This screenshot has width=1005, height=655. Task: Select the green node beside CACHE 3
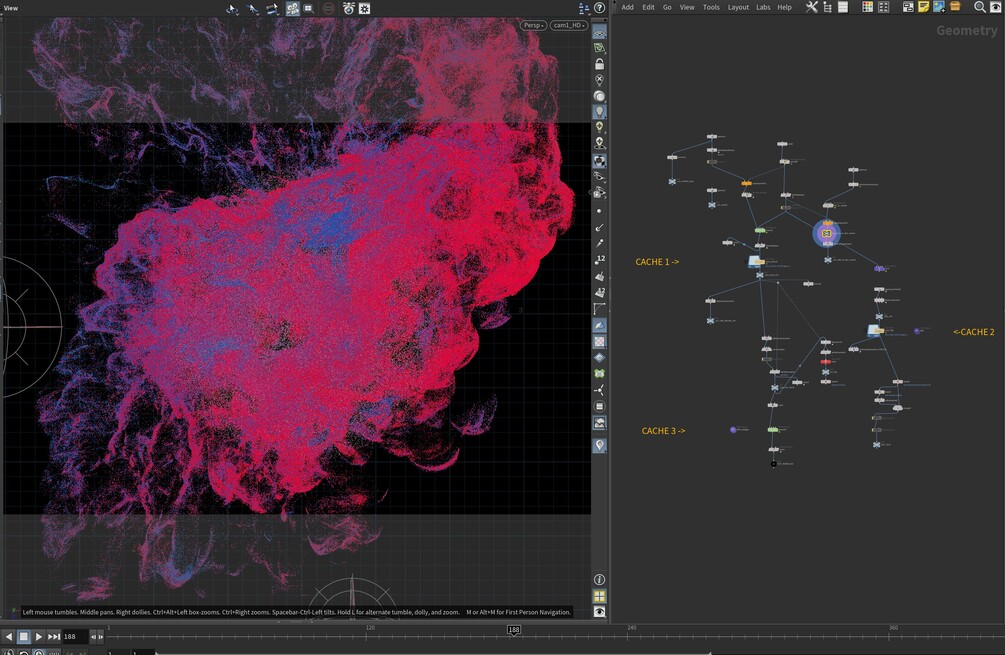773,429
